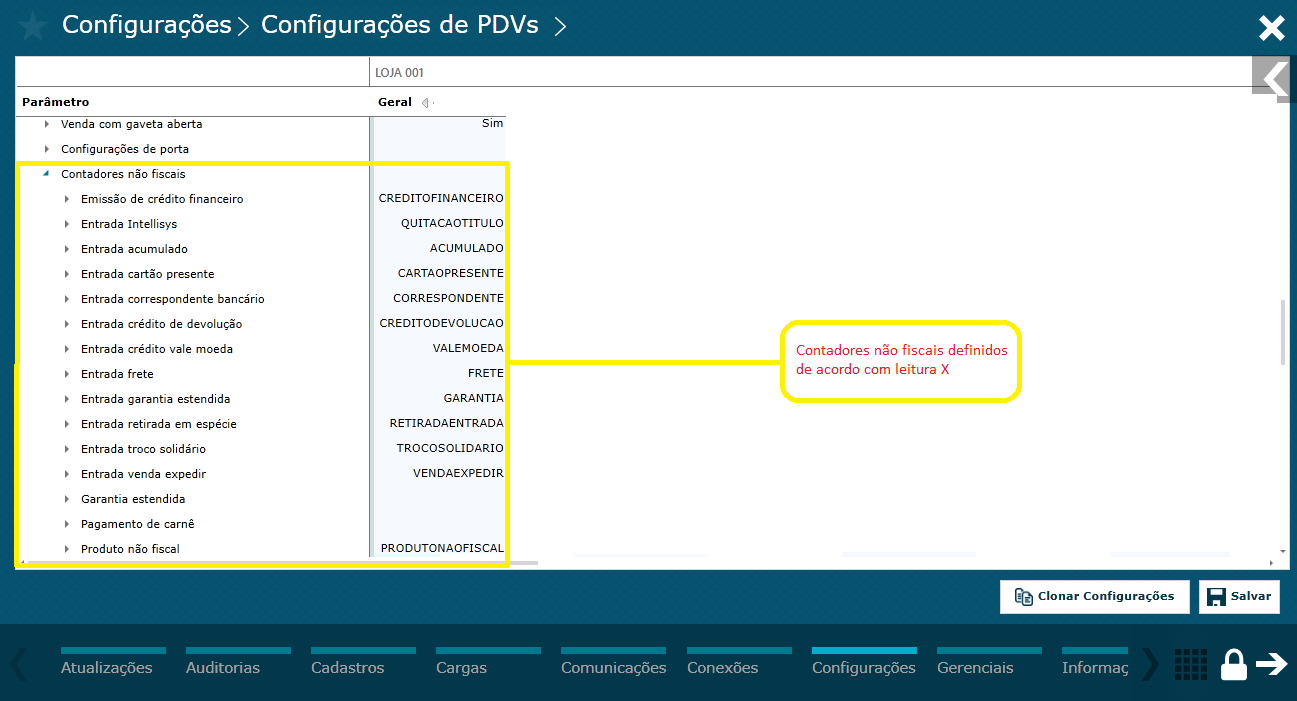Screen dimensions: 1297x701
Task: Click the lock icon to lock the session
Action: click(x=1233, y=664)
